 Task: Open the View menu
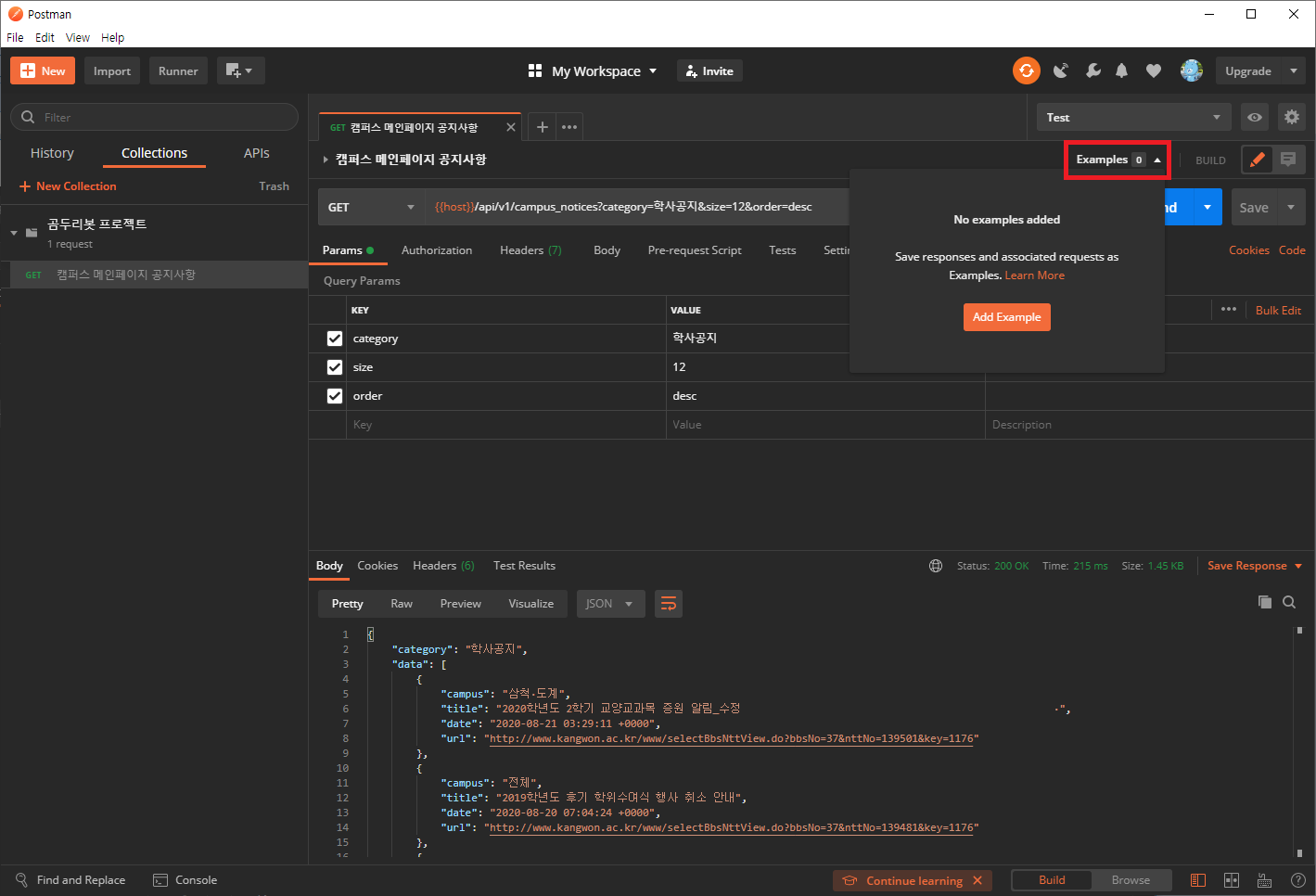point(78,38)
